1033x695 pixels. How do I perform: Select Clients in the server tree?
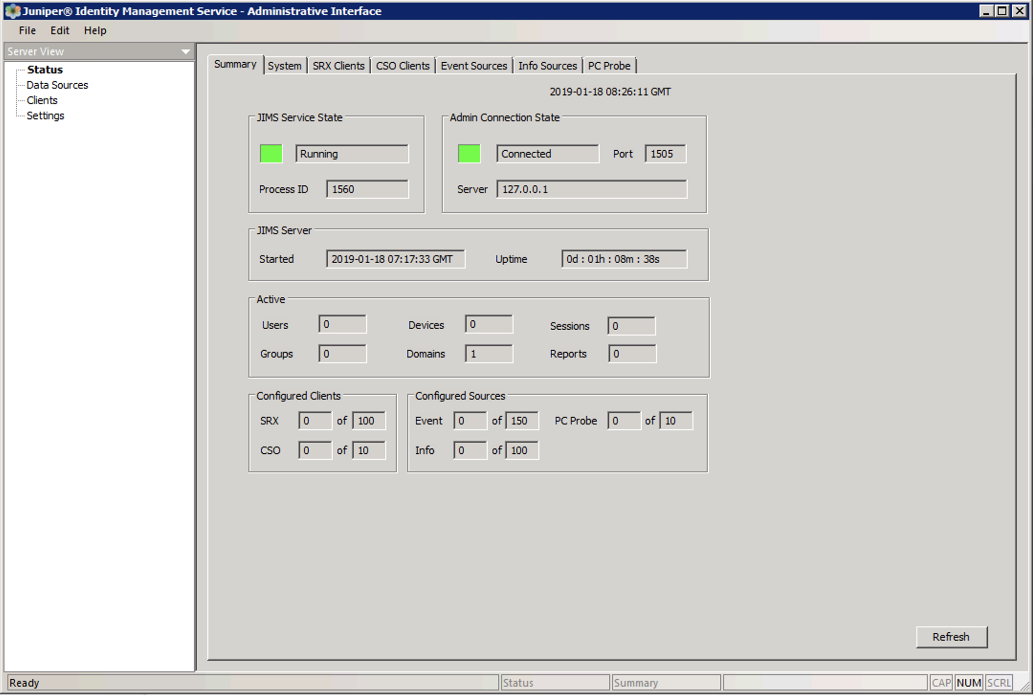(x=42, y=100)
